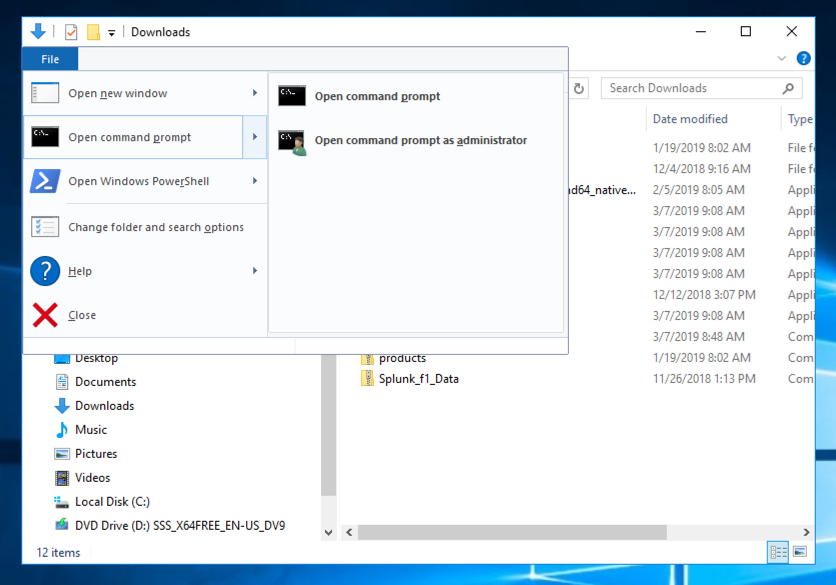Viewport: 836px width, 585px height.
Task: Sort by Date modified column header
Action: pyautogui.click(x=690, y=119)
